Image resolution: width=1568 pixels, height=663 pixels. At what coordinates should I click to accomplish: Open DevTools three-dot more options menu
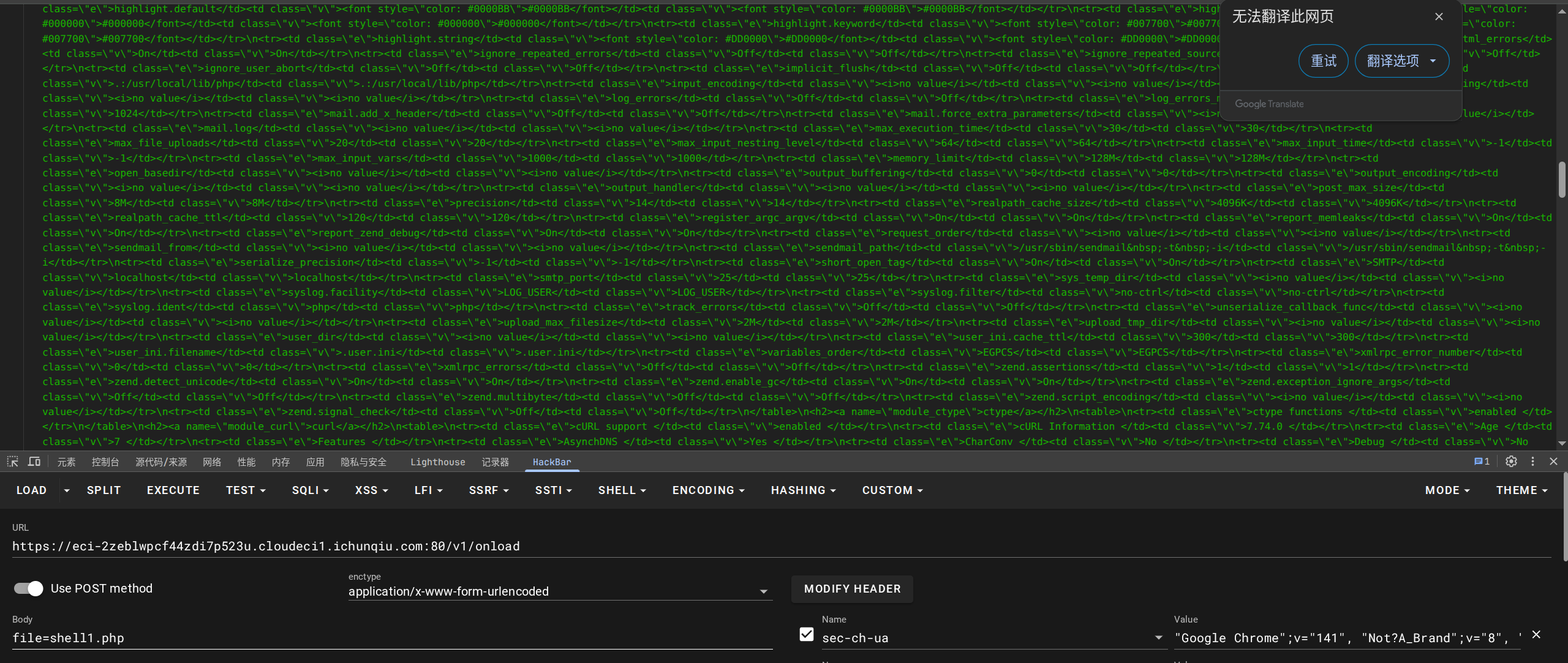tap(1532, 462)
